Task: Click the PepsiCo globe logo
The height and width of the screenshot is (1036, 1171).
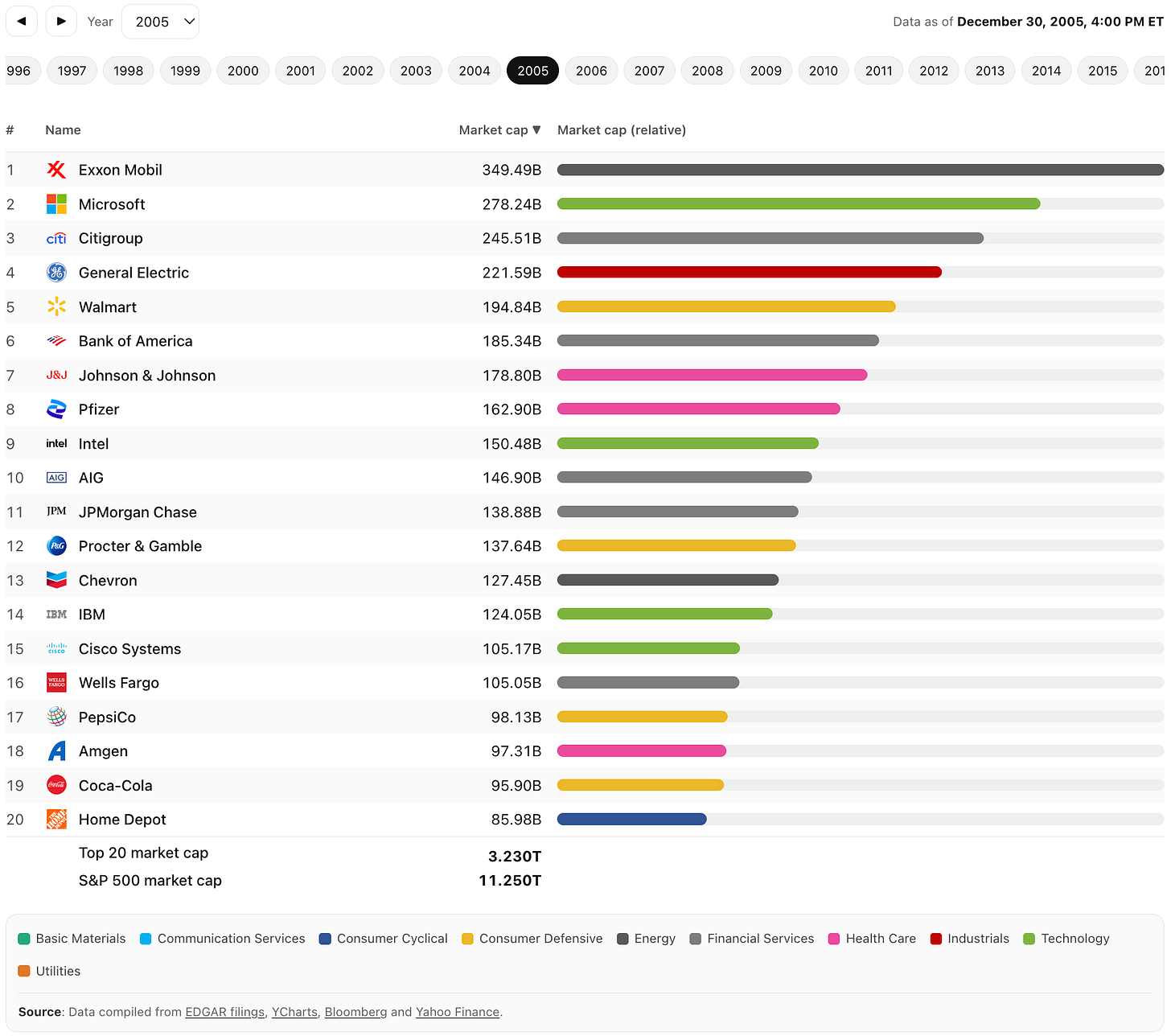Action: tap(56, 717)
